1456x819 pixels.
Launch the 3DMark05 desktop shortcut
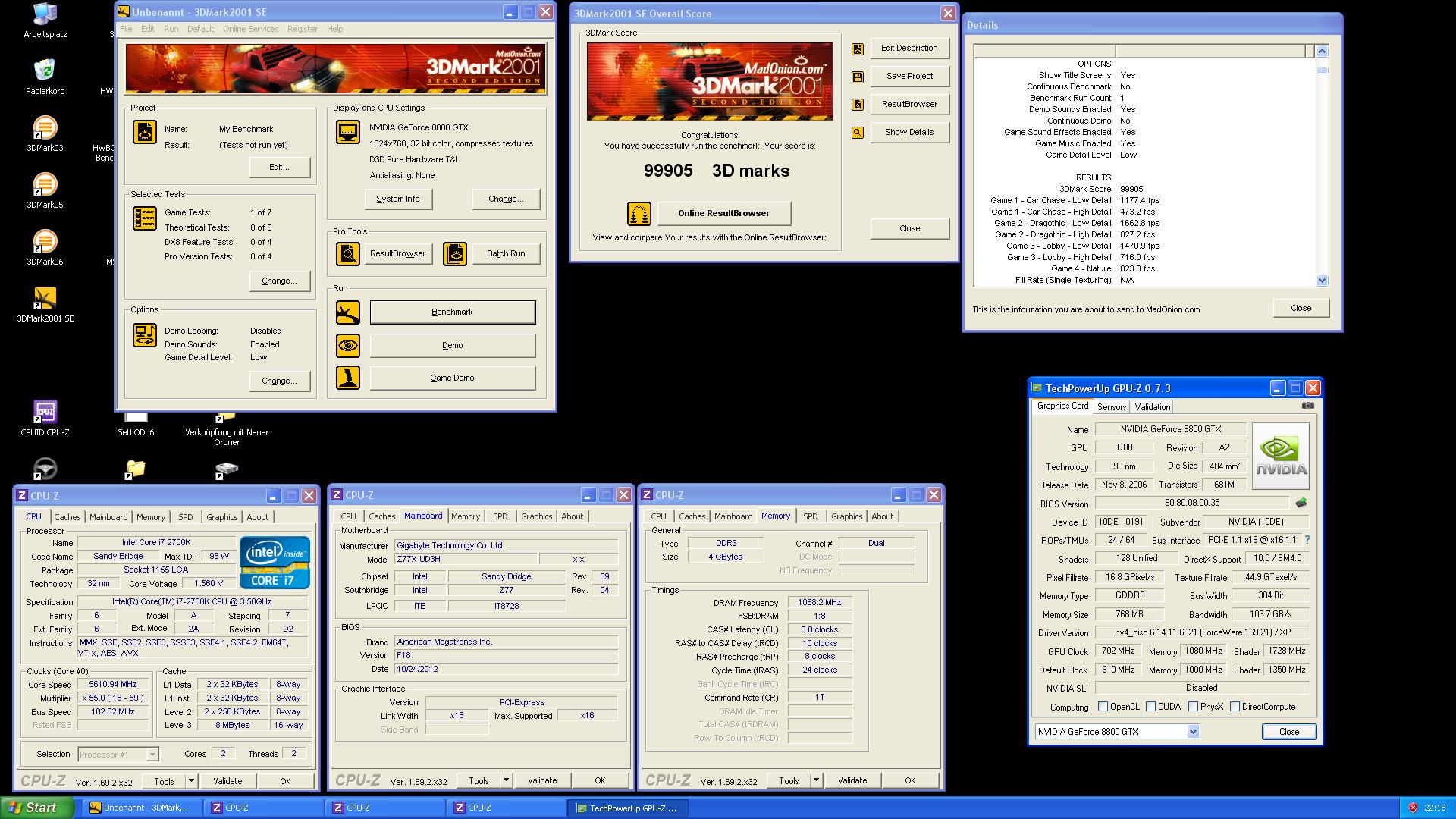click(45, 191)
